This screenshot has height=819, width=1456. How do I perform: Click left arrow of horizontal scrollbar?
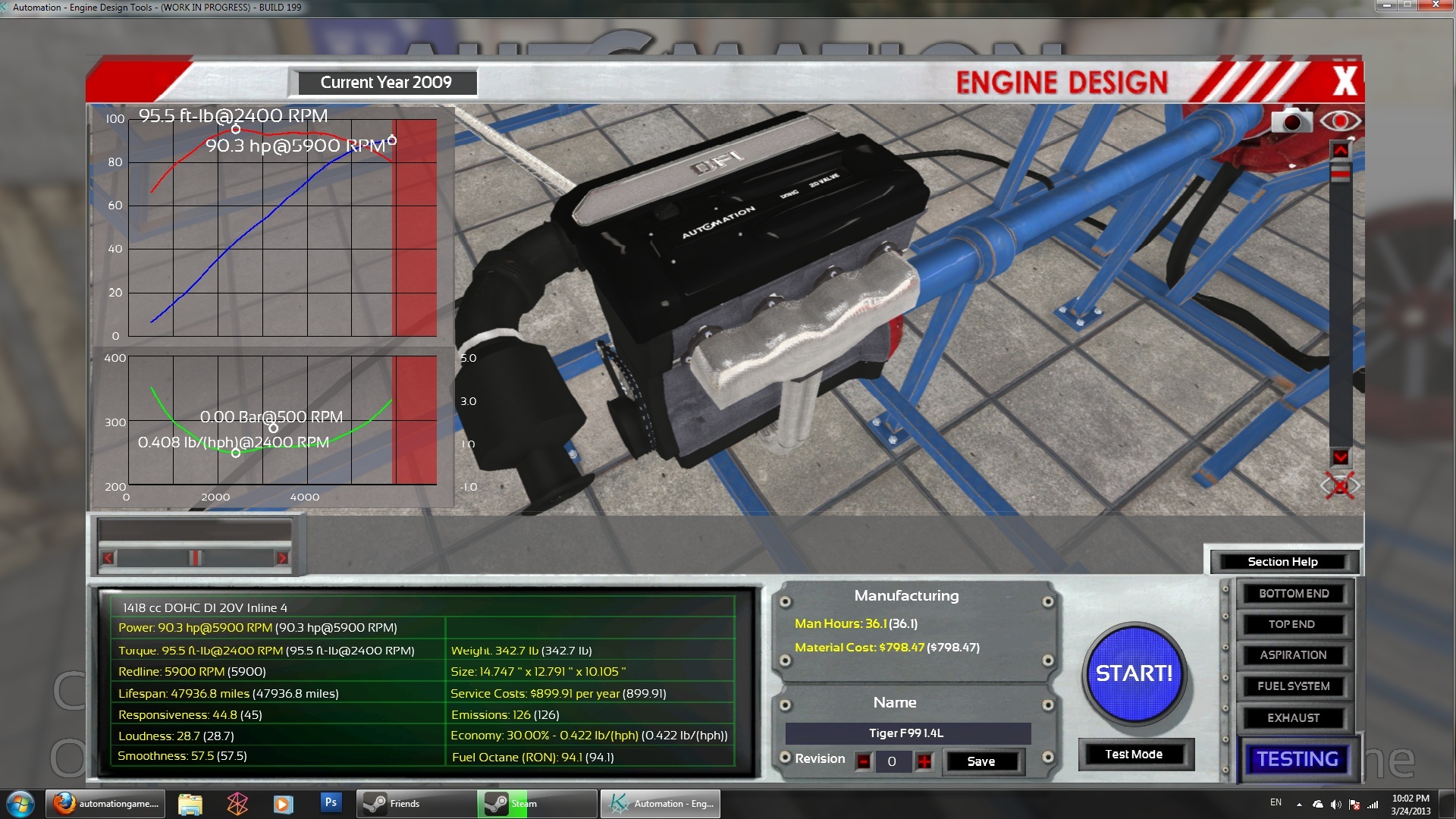pyautogui.click(x=108, y=558)
